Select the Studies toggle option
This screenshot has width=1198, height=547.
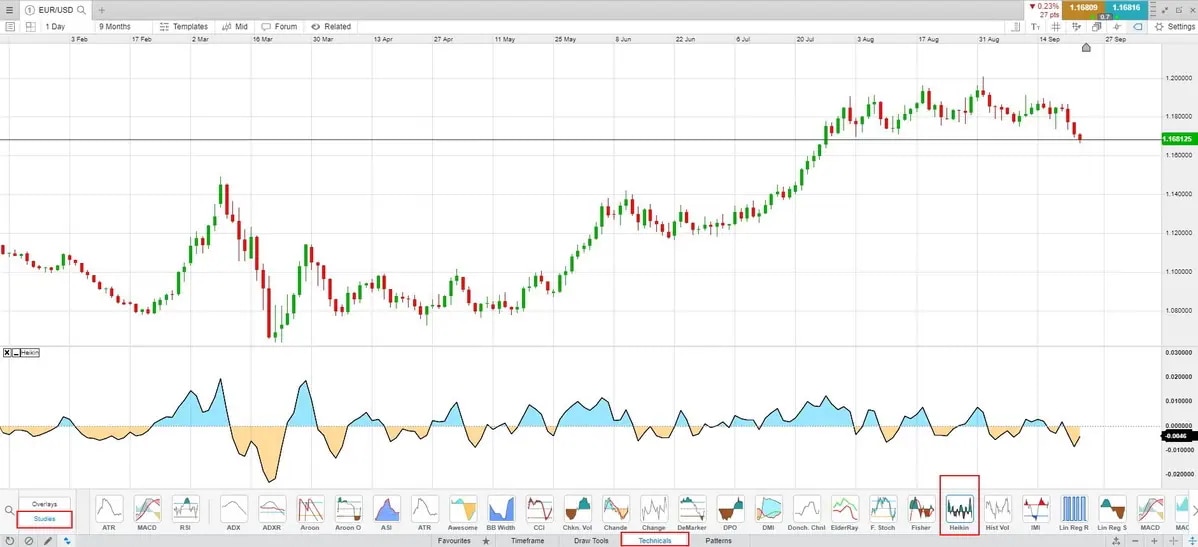click(44, 519)
